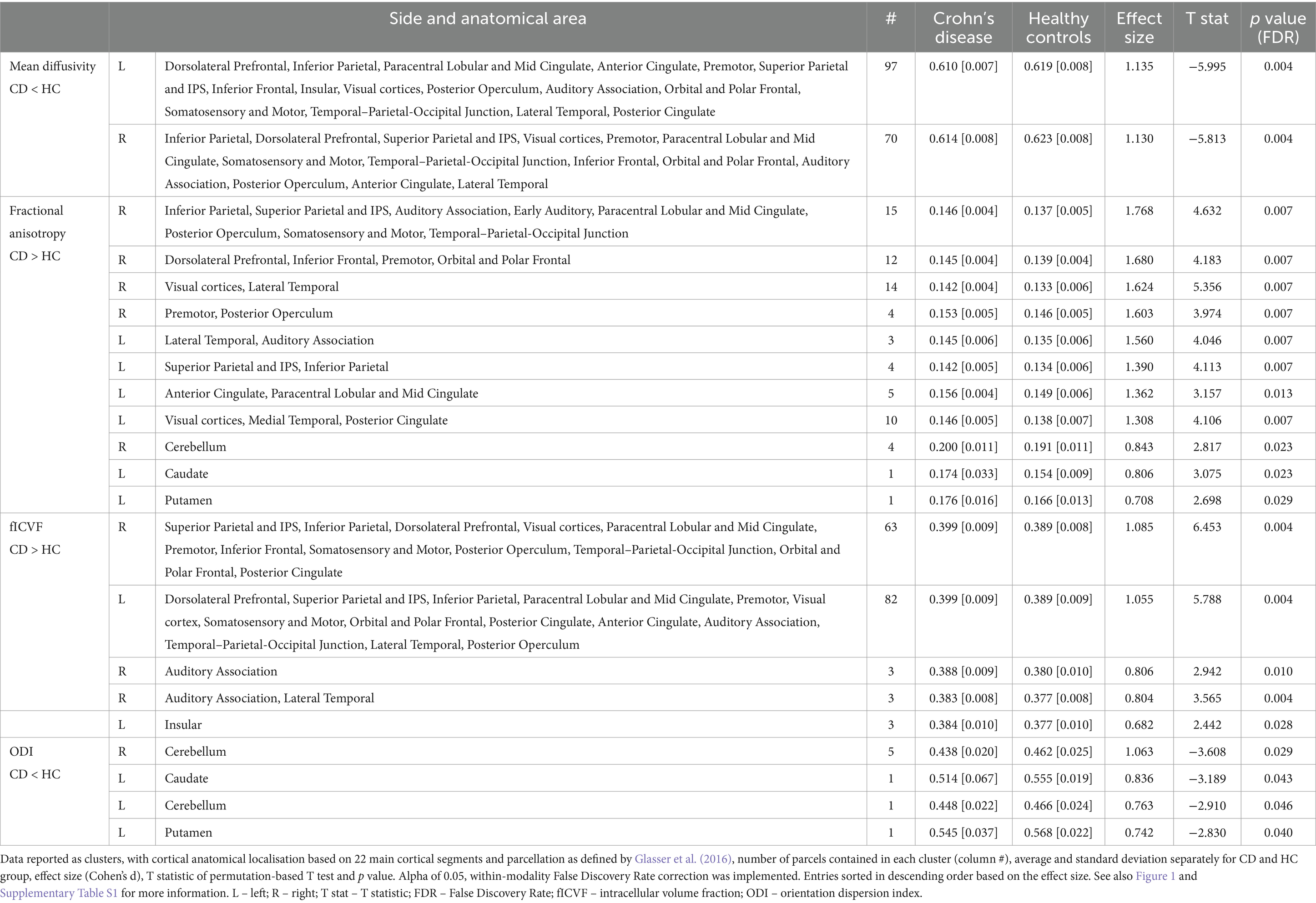Screen dimensions: 1316x903
Task: Click the 'Healthy controls' column header
Action: coord(1059,28)
